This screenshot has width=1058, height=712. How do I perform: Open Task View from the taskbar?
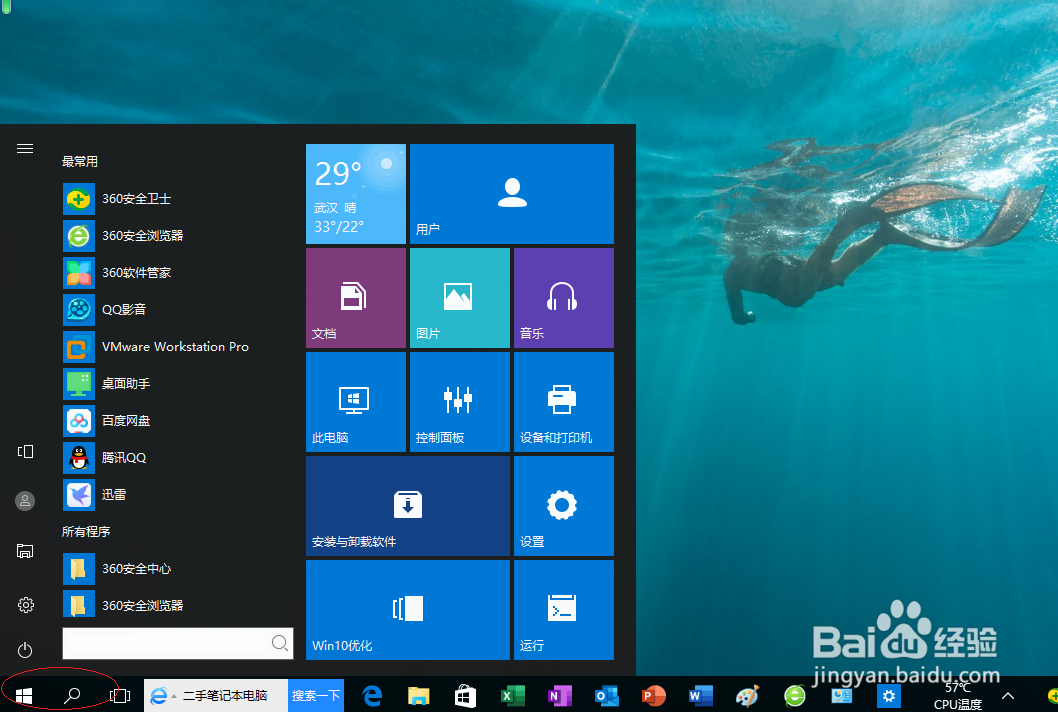click(119, 695)
